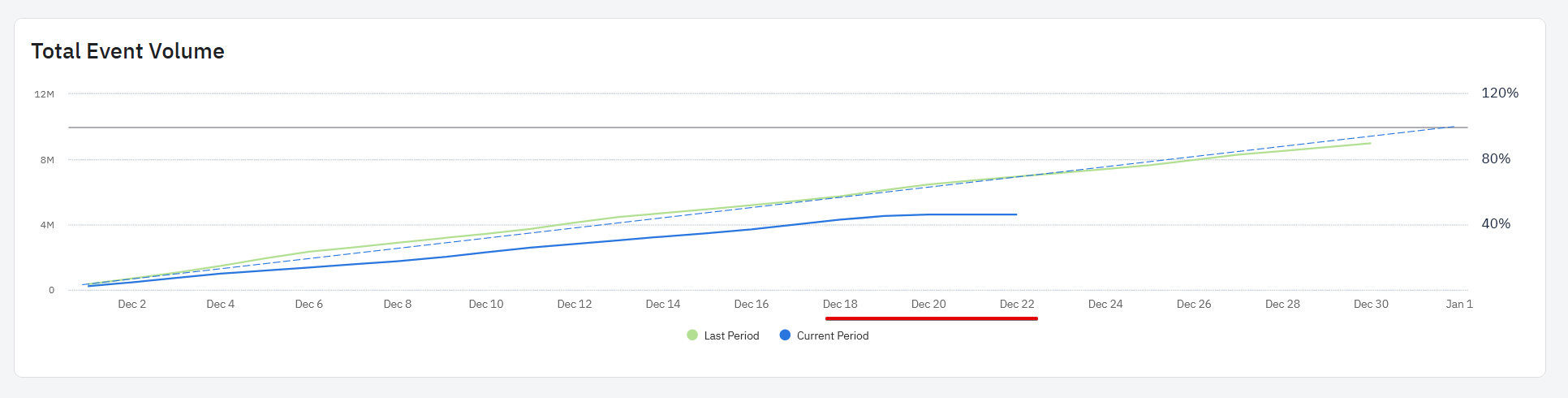Click the red underline below the dates
Viewport: 1568px width, 398px height.
coord(931,318)
